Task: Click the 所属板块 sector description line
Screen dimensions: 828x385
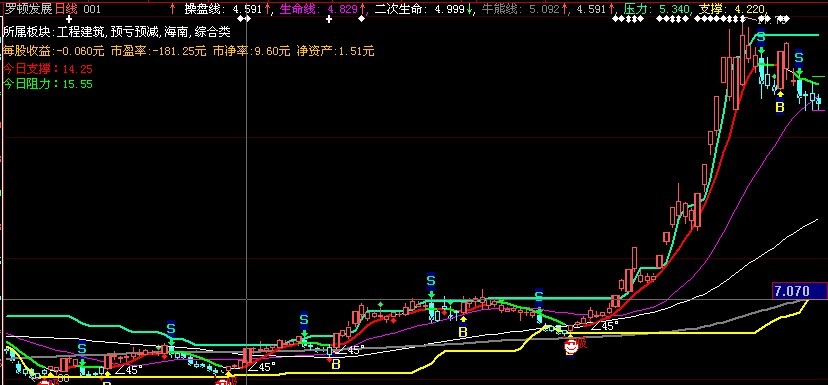Action: point(117,32)
